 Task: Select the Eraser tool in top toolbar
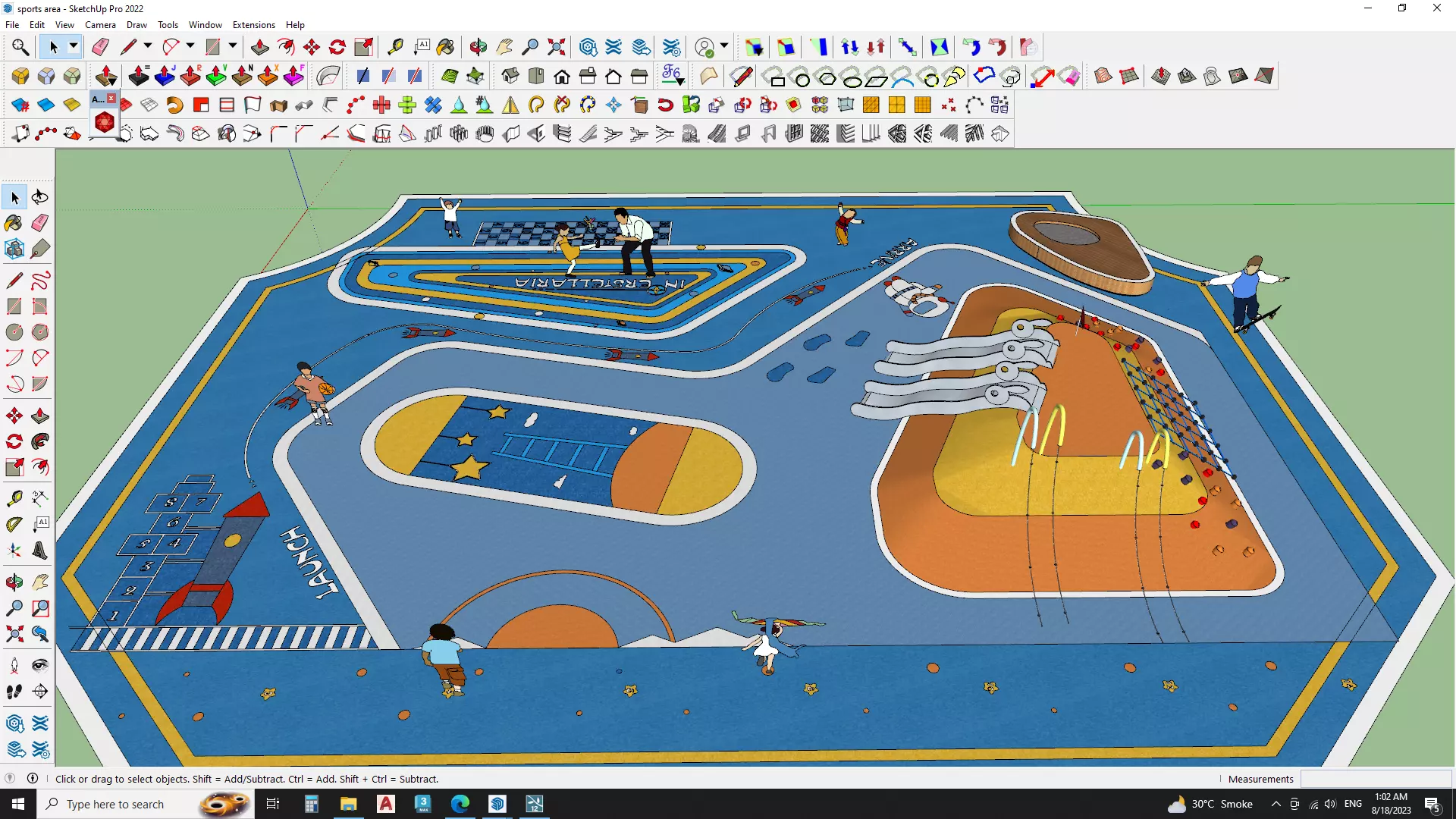click(100, 47)
